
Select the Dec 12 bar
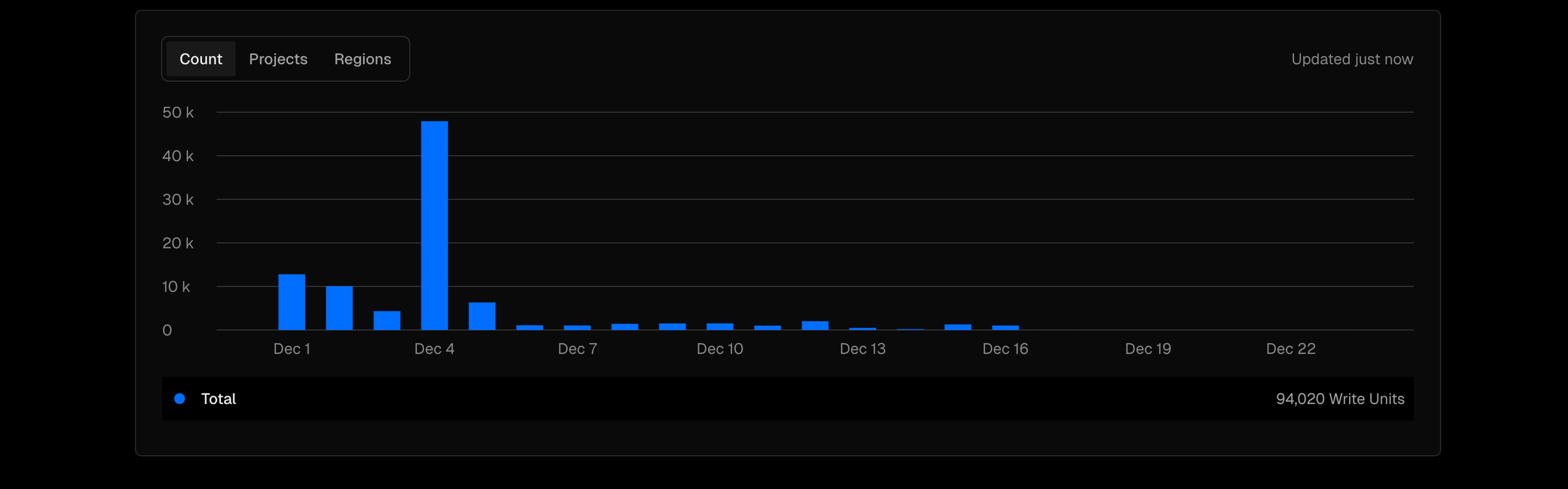(815, 326)
